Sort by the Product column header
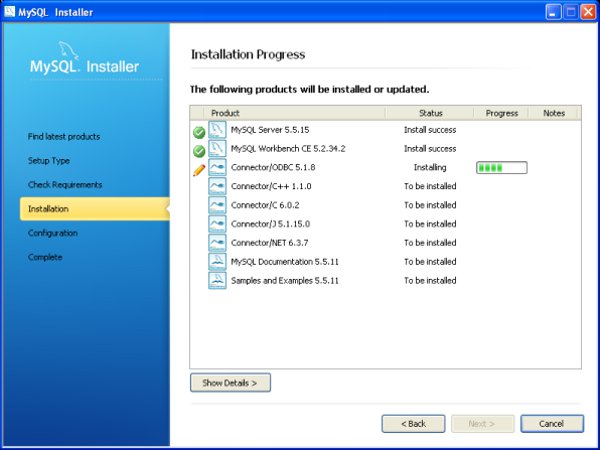Viewport: 600px width, 450px height. [x=295, y=113]
